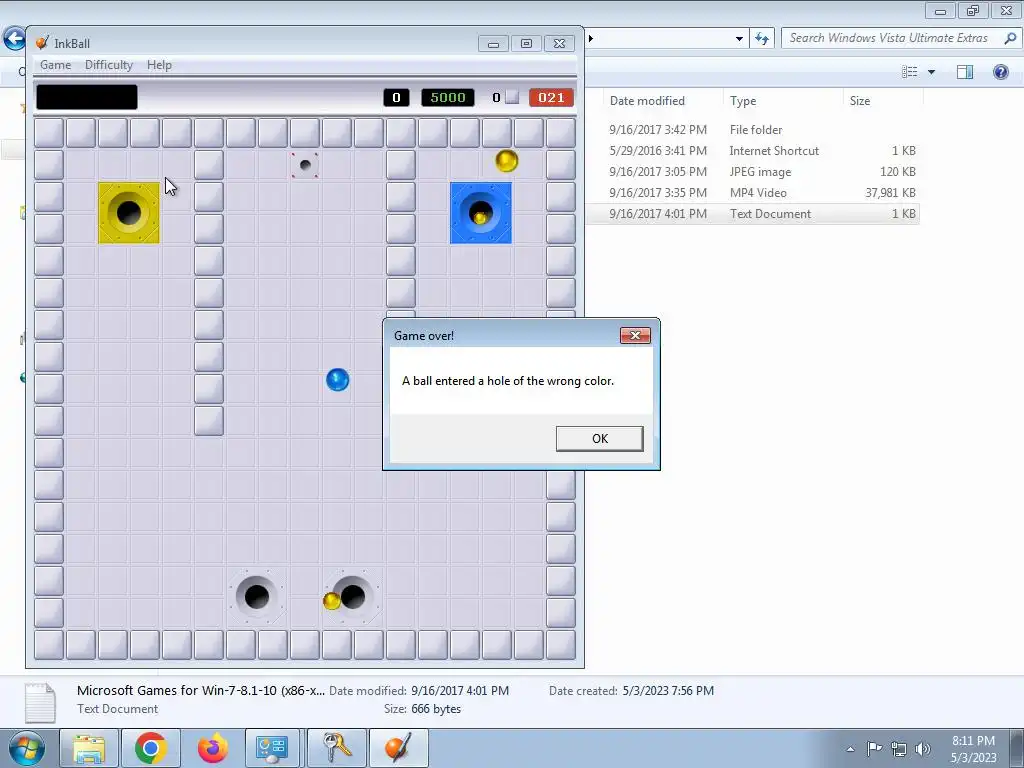Click the red 021 timer display
This screenshot has width=1024, height=768.
(x=551, y=97)
